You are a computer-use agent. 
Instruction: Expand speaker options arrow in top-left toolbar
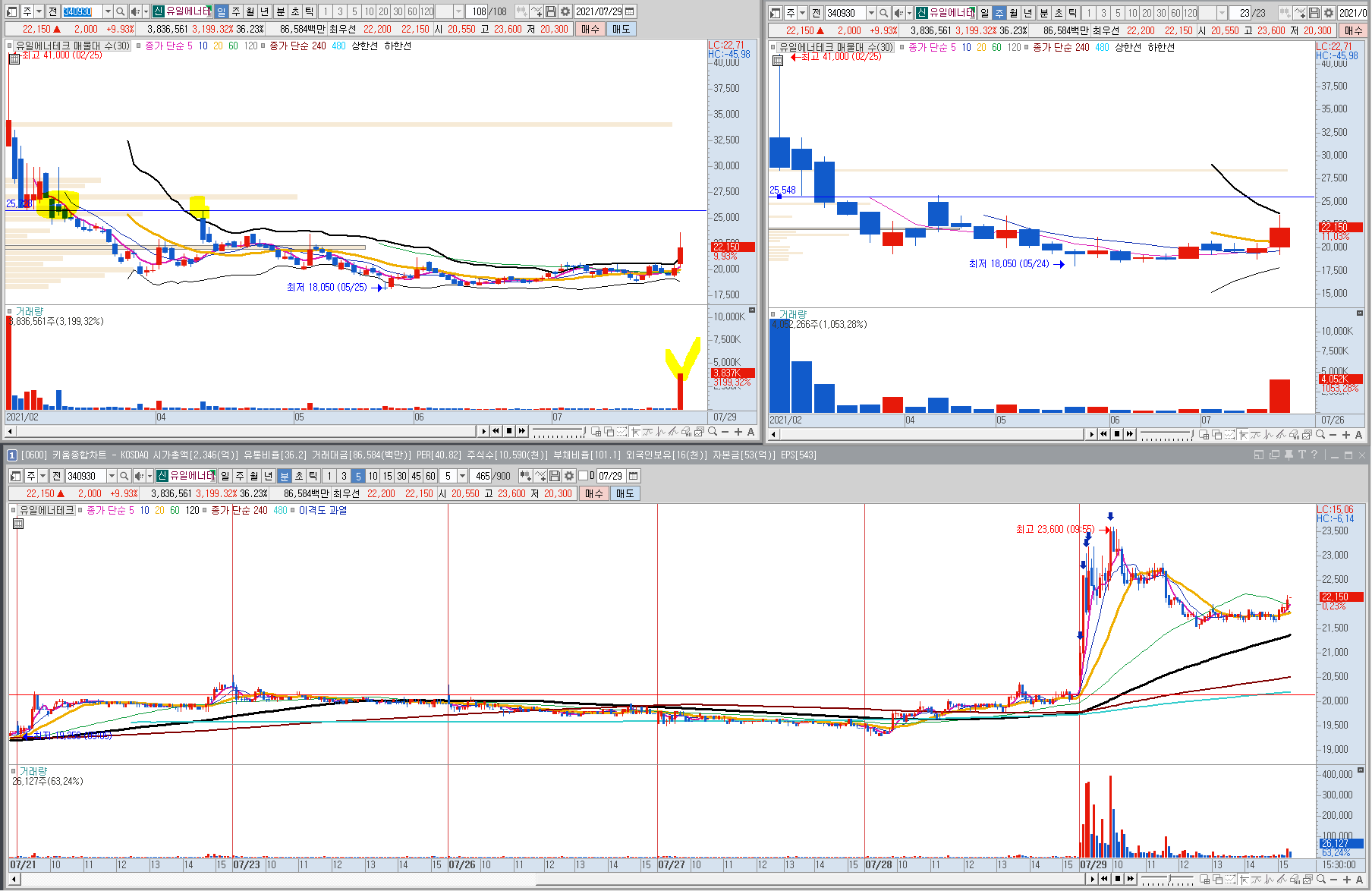[146, 11]
